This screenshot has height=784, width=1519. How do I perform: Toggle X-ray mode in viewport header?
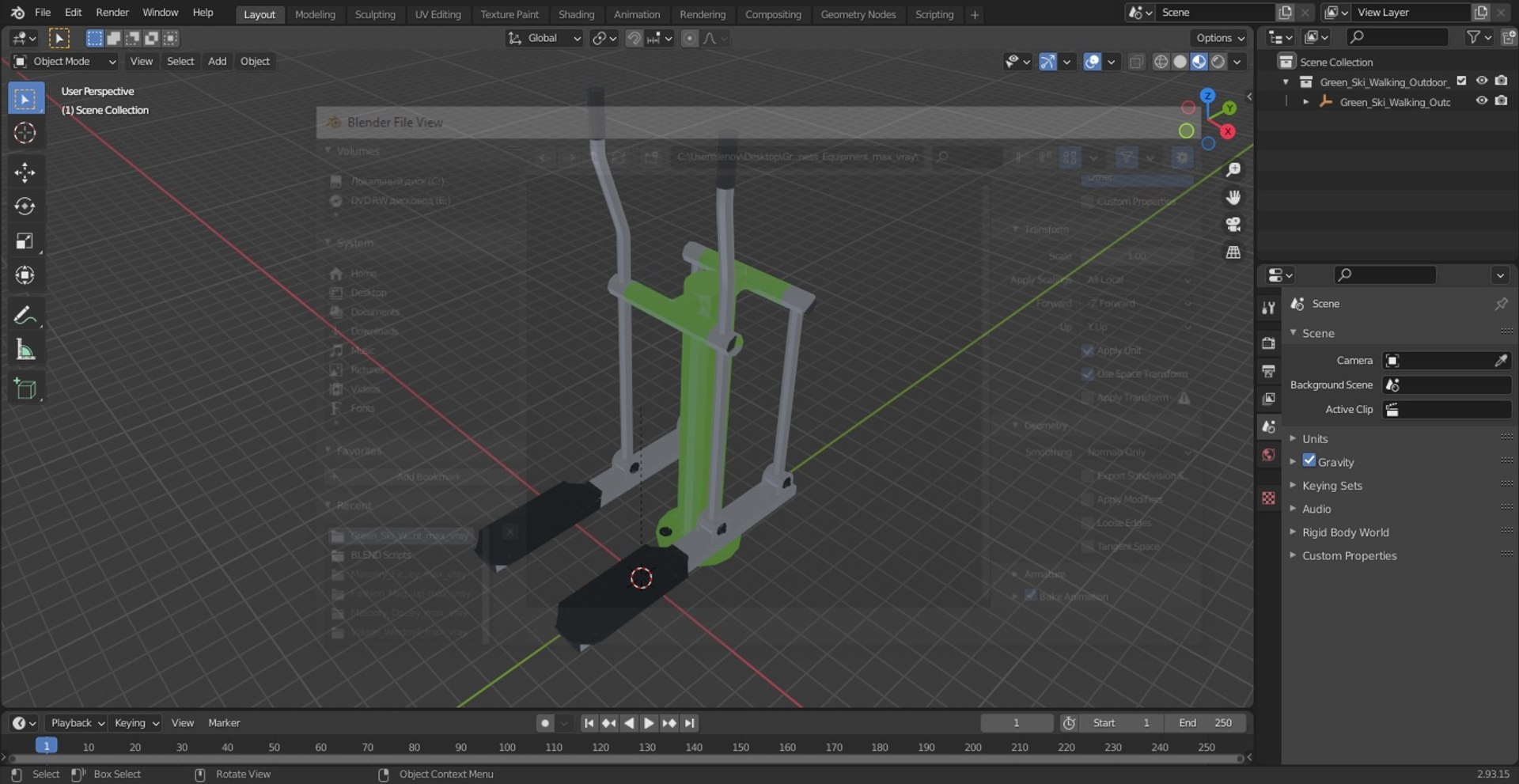[x=1136, y=62]
